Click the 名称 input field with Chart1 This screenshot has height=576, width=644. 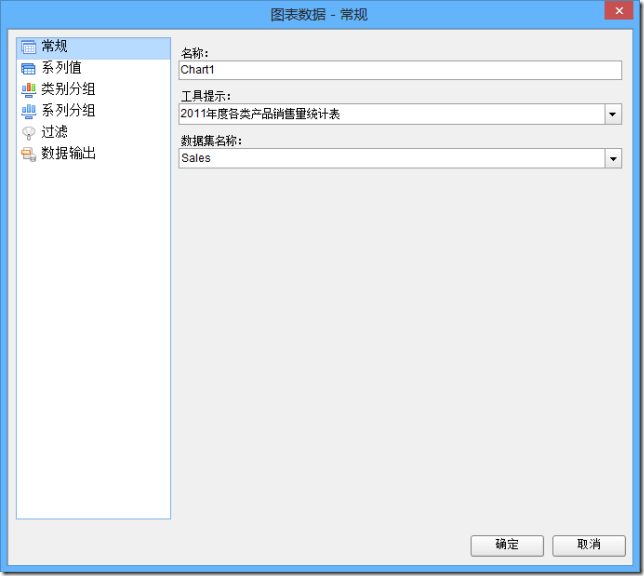400,70
